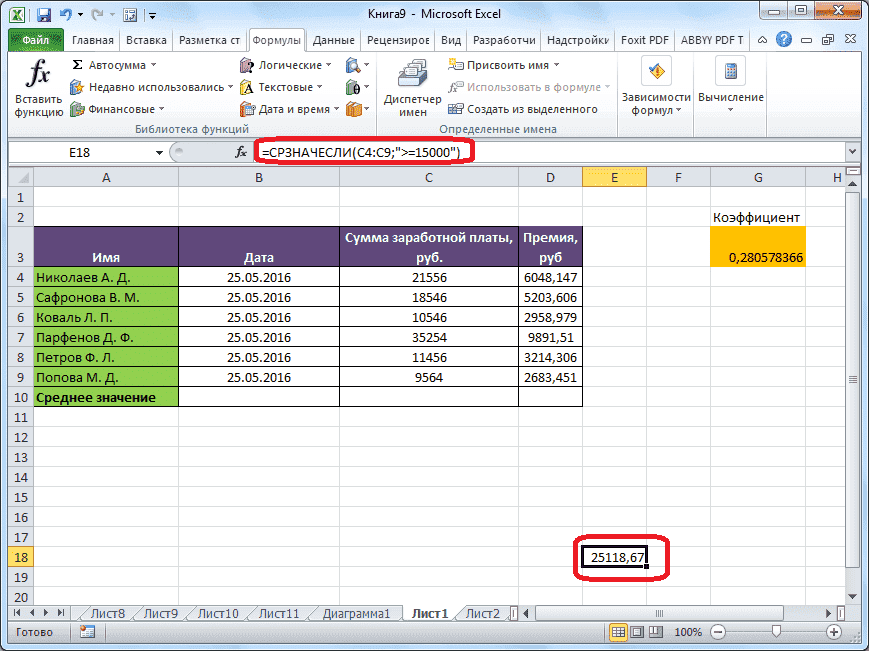This screenshot has height=651, width=869.
Task: Switch to the Normal view icon in status bar
Action: [x=619, y=631]
